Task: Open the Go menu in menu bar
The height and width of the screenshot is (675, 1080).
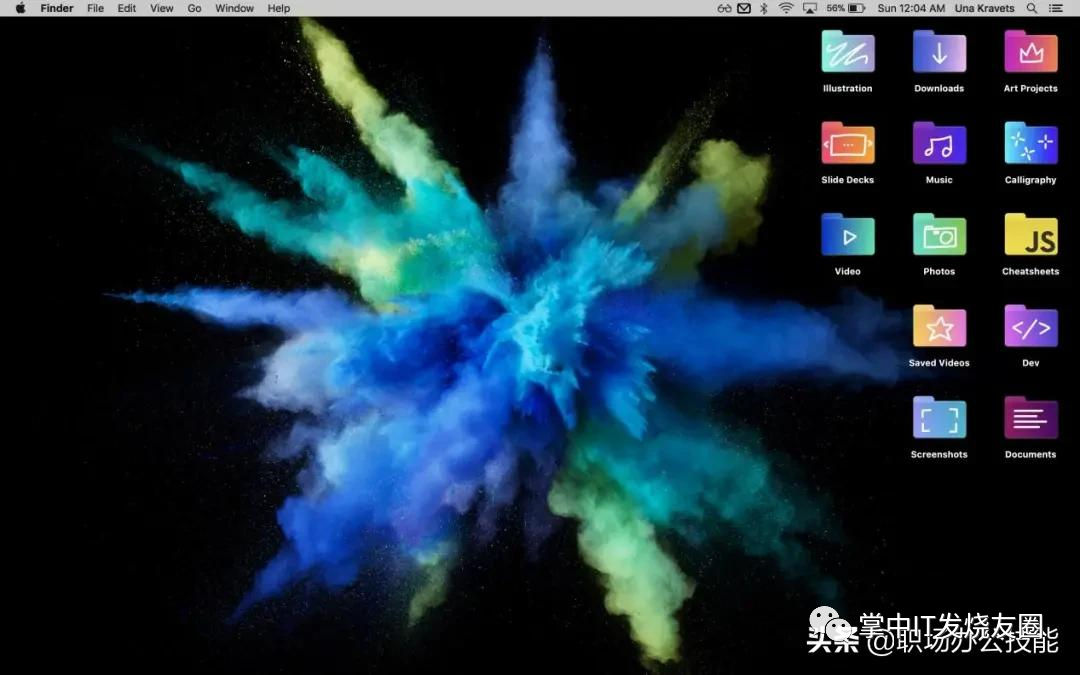Action: (x=194, y=8)
